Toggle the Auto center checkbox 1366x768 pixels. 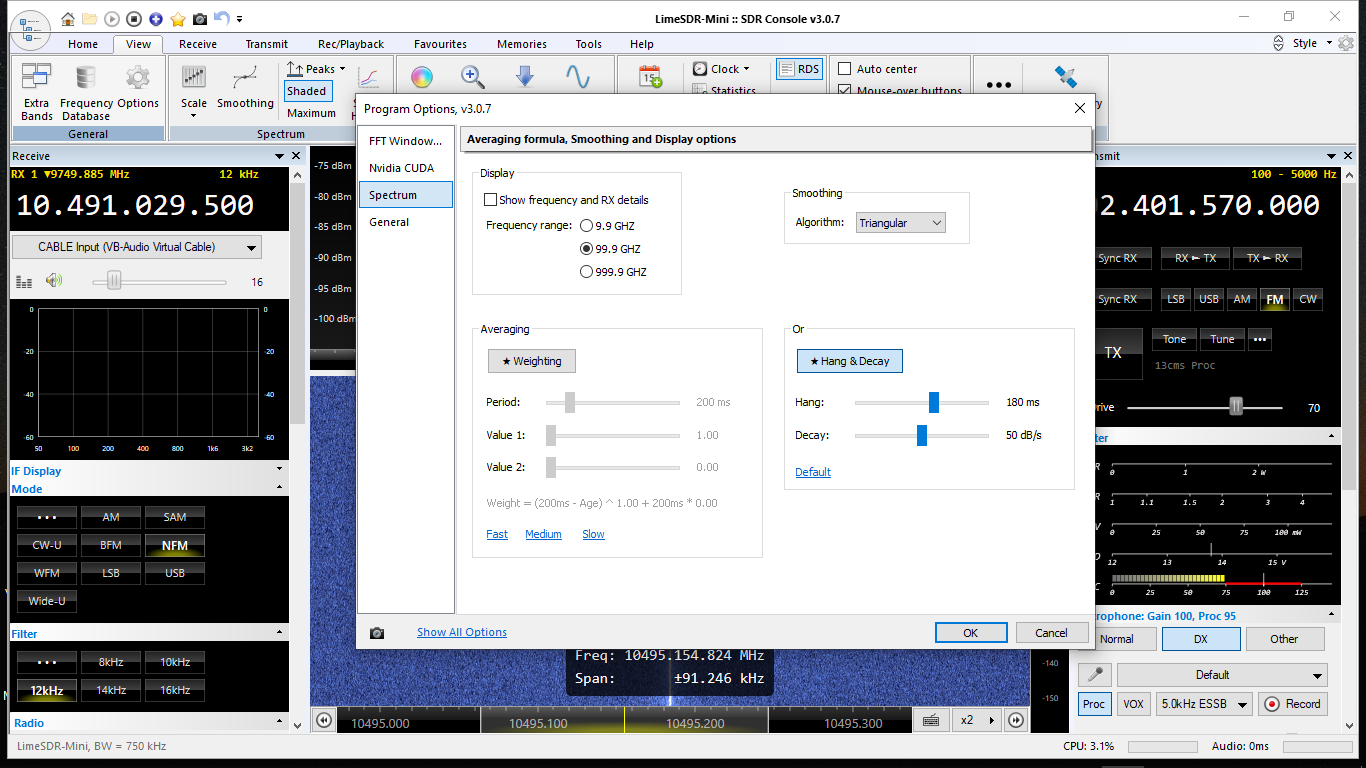[x=845, y=69]
